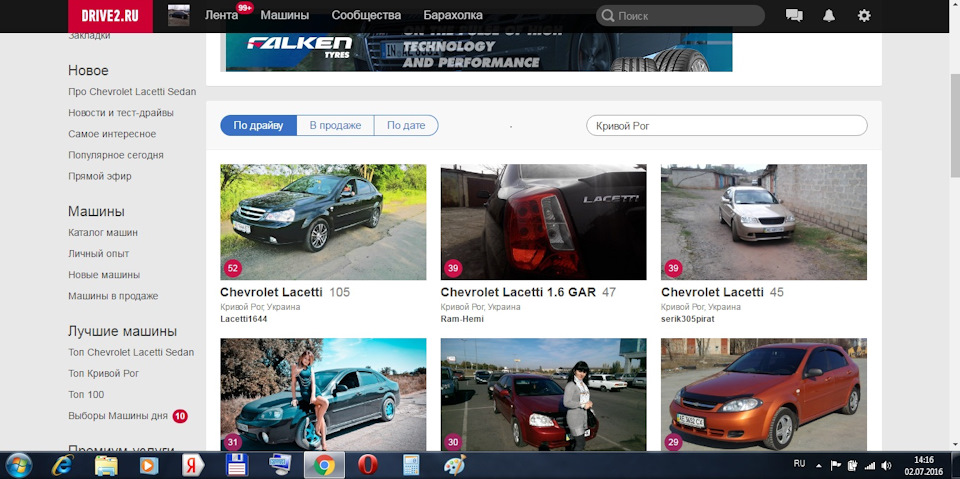The image size is (960, 479).
Task: Open Популярное сегодня link
Action: tap(116, 155)
